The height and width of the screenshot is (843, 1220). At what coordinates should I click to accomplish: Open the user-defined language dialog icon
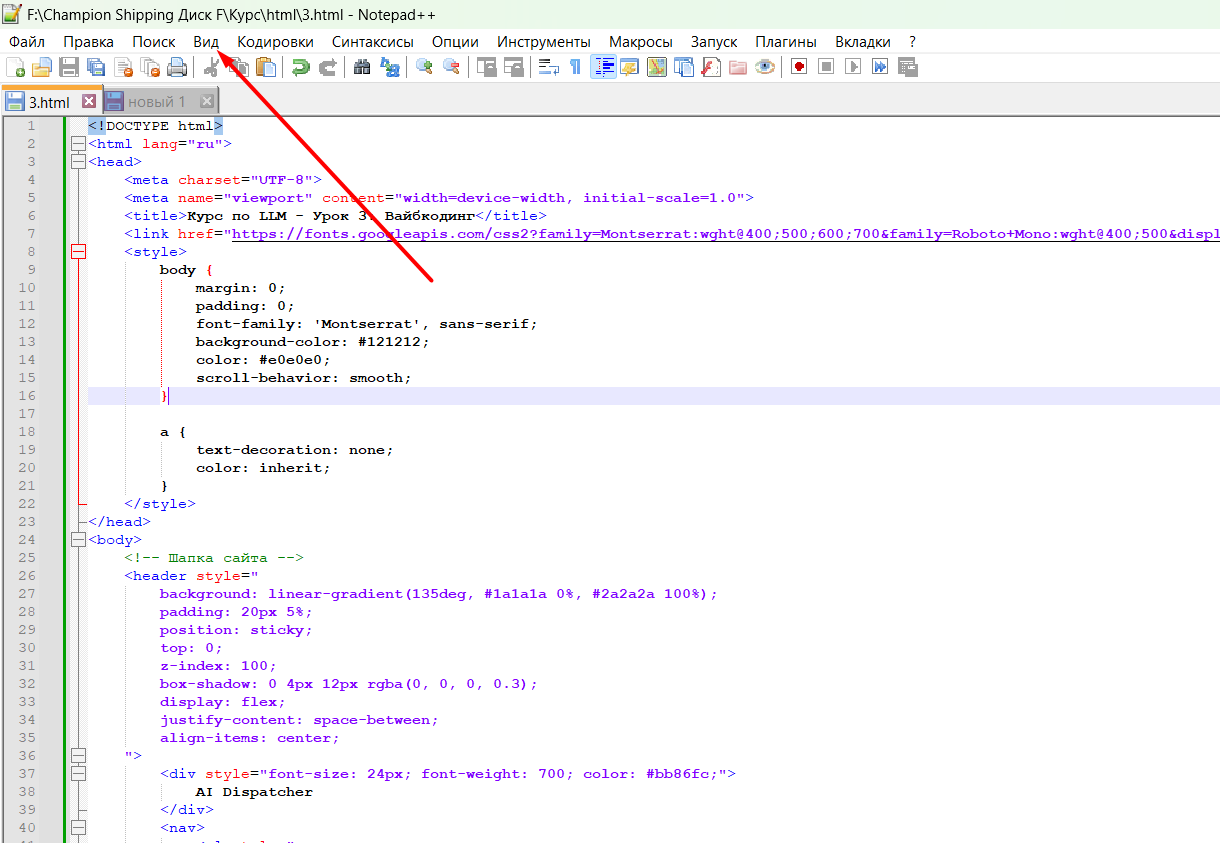[630, 67]
